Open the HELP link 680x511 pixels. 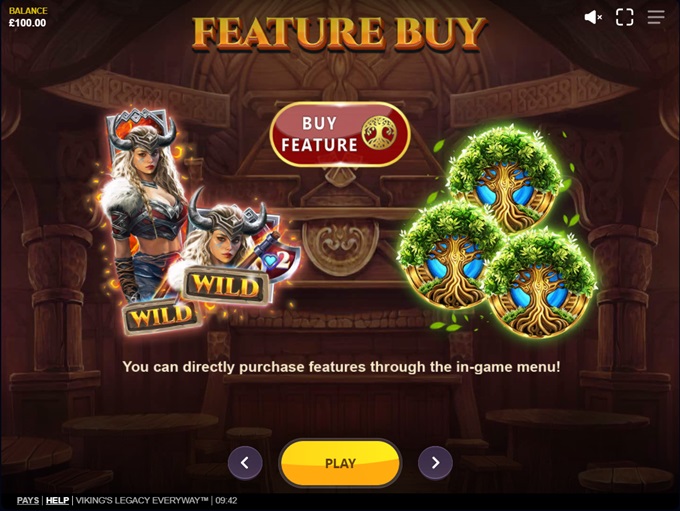click(57, 501)
